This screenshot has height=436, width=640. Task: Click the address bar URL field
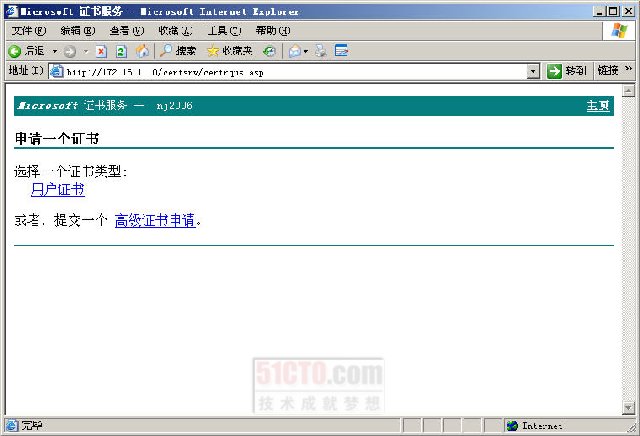click(290, 71)
